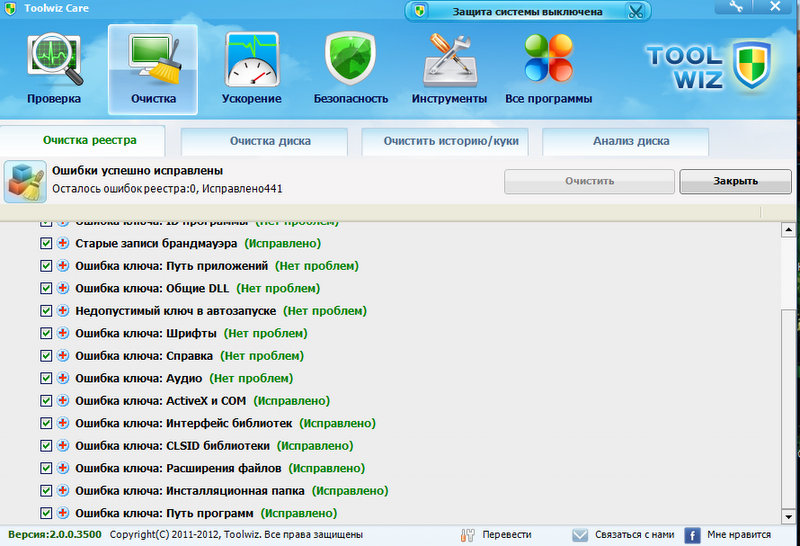
Task: Click the shield icon in protection status banner
Action: pos(420,11)
